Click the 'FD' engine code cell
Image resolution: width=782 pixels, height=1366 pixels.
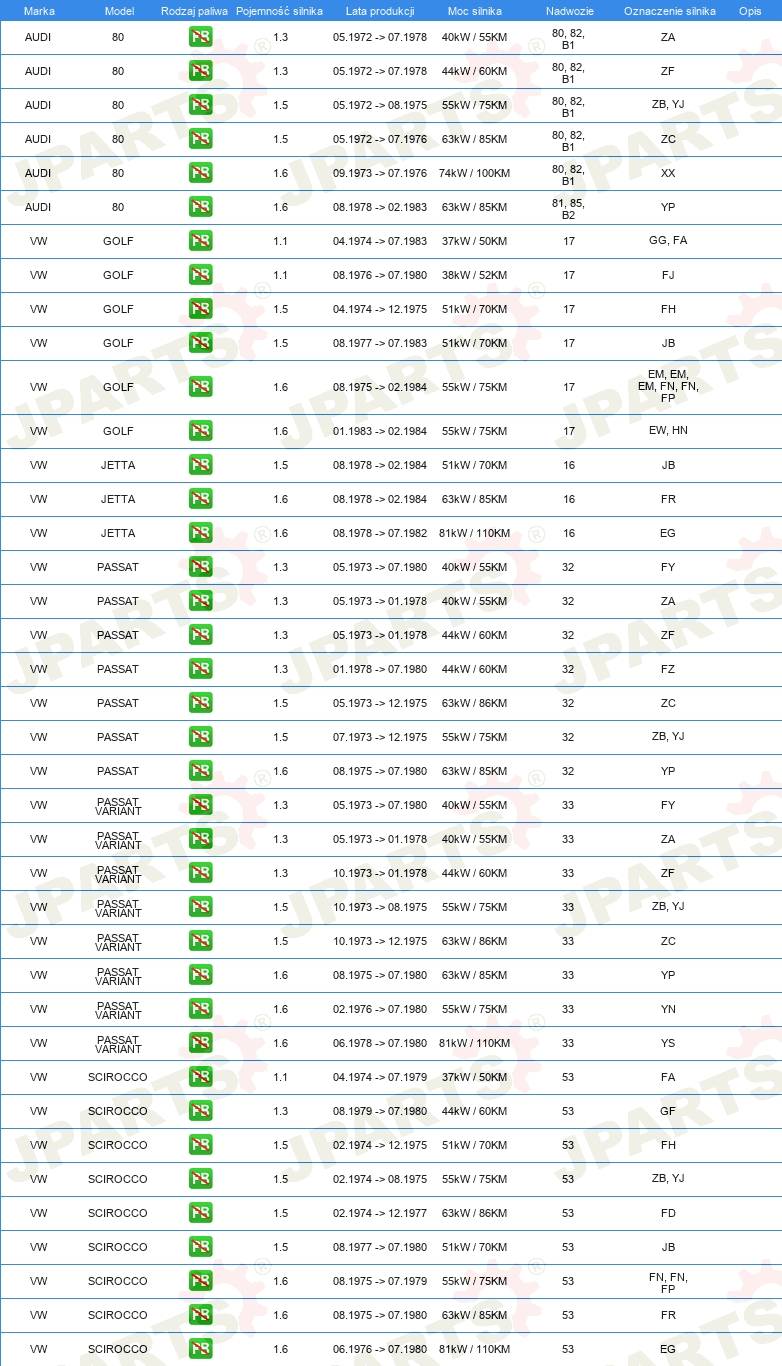pos(668,1213)
